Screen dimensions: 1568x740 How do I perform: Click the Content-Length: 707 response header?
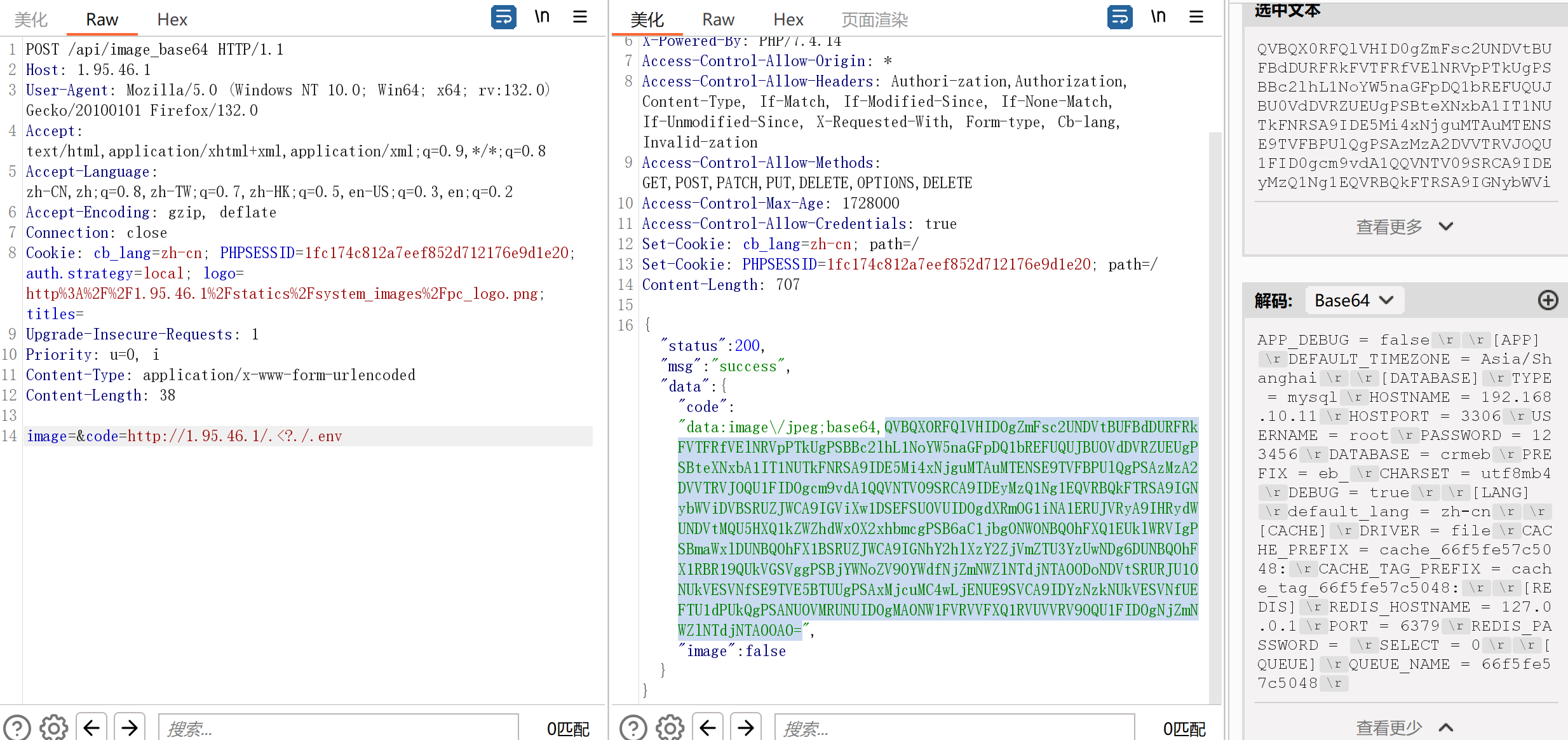721,285
